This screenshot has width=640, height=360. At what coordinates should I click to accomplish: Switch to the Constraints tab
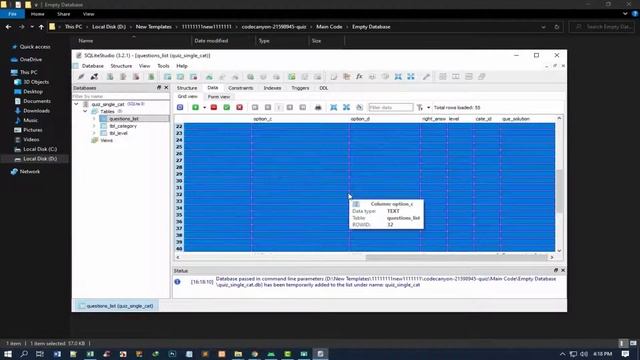(x=240, y=88)
